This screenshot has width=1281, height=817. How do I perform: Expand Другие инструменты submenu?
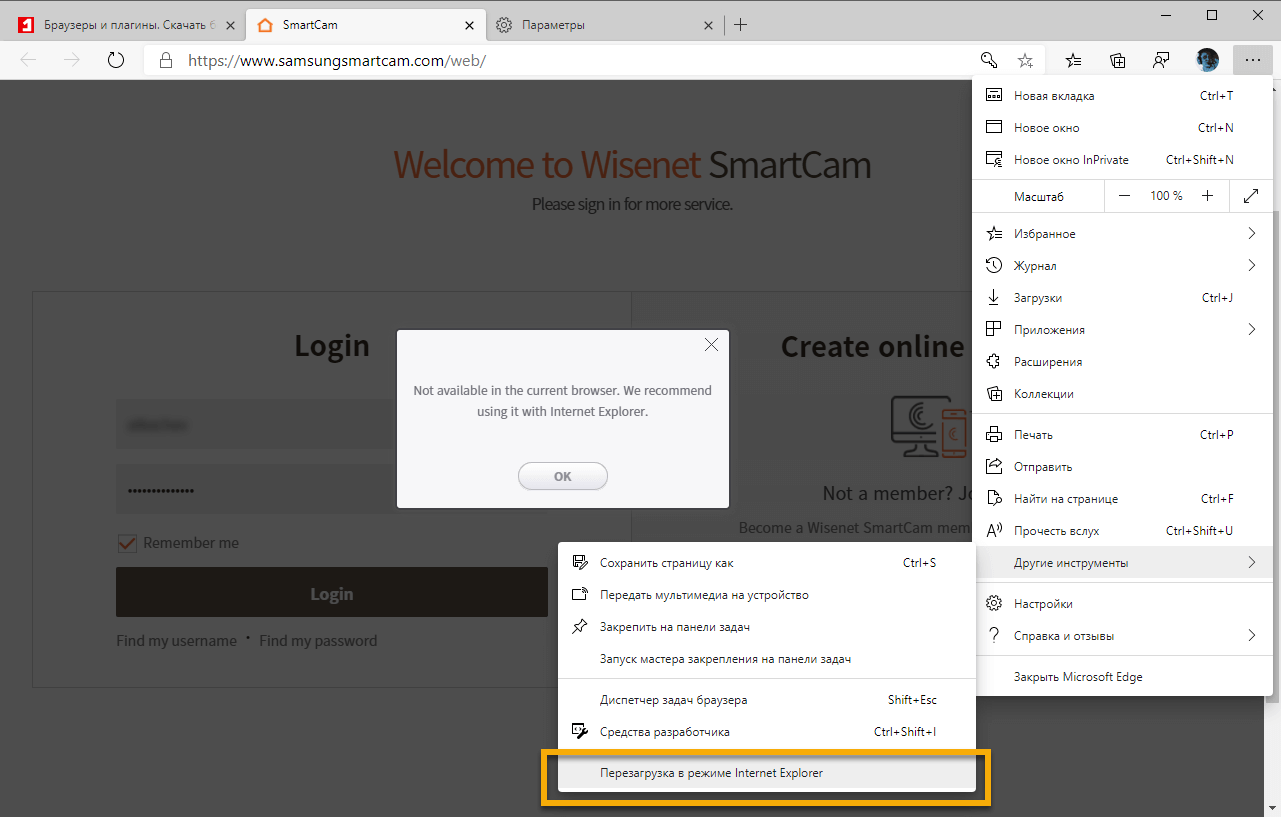pyautogui.click(x=1121, y=563)
